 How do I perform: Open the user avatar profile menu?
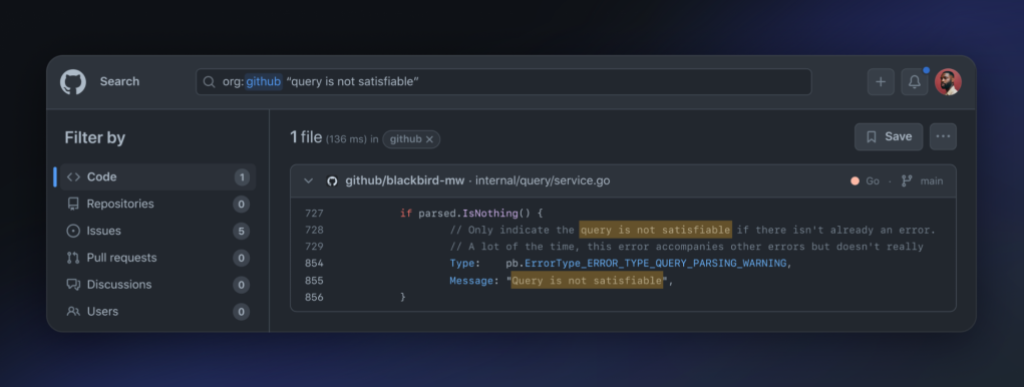pyautogui.click(x=948, y=82)
